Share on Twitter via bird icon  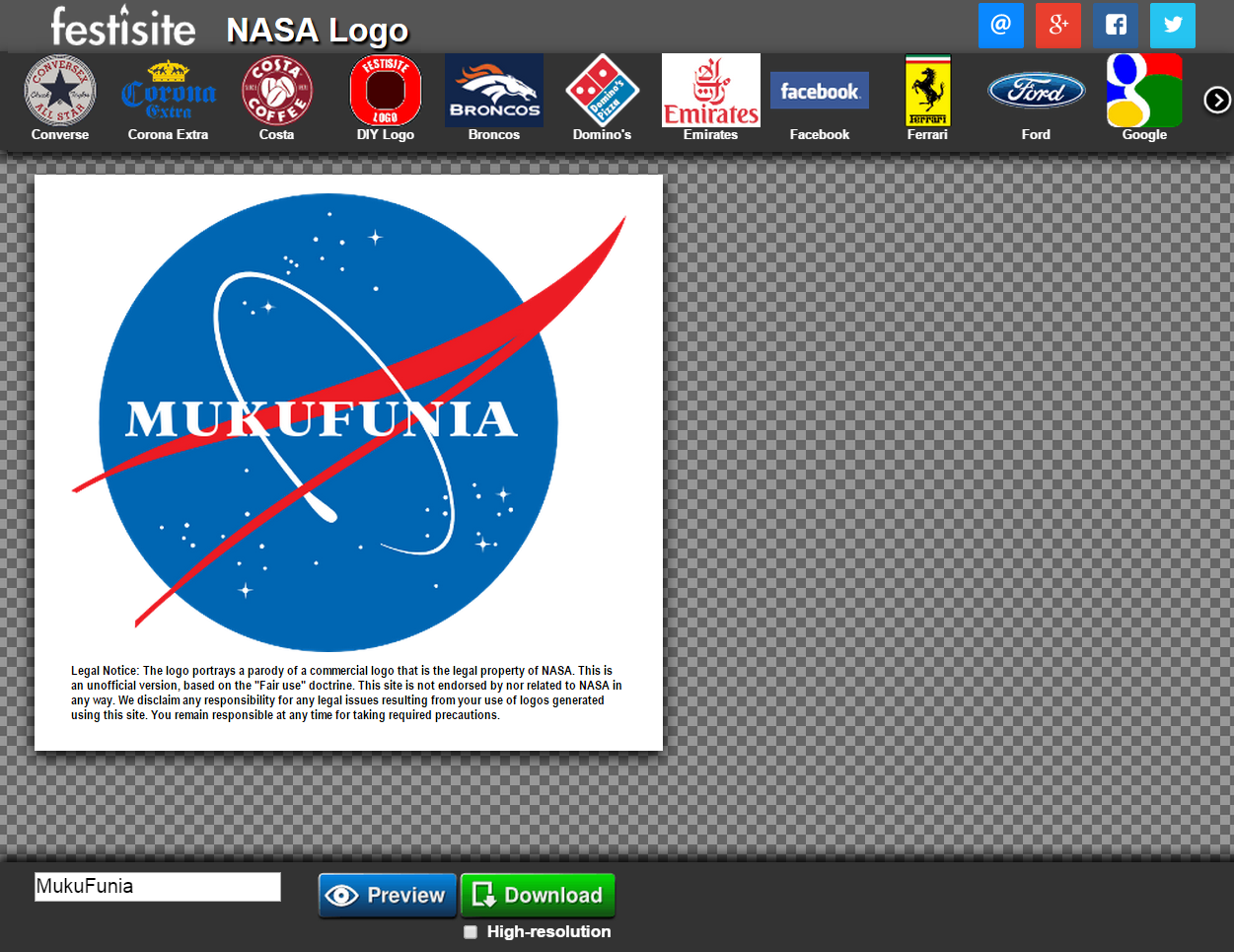(x=1173, y=26)
